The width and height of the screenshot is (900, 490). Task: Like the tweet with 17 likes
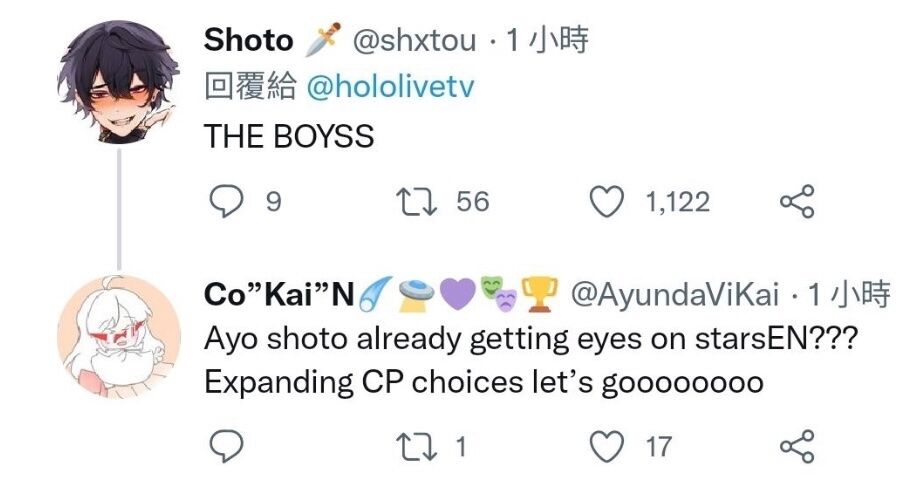tap(607, 447)
